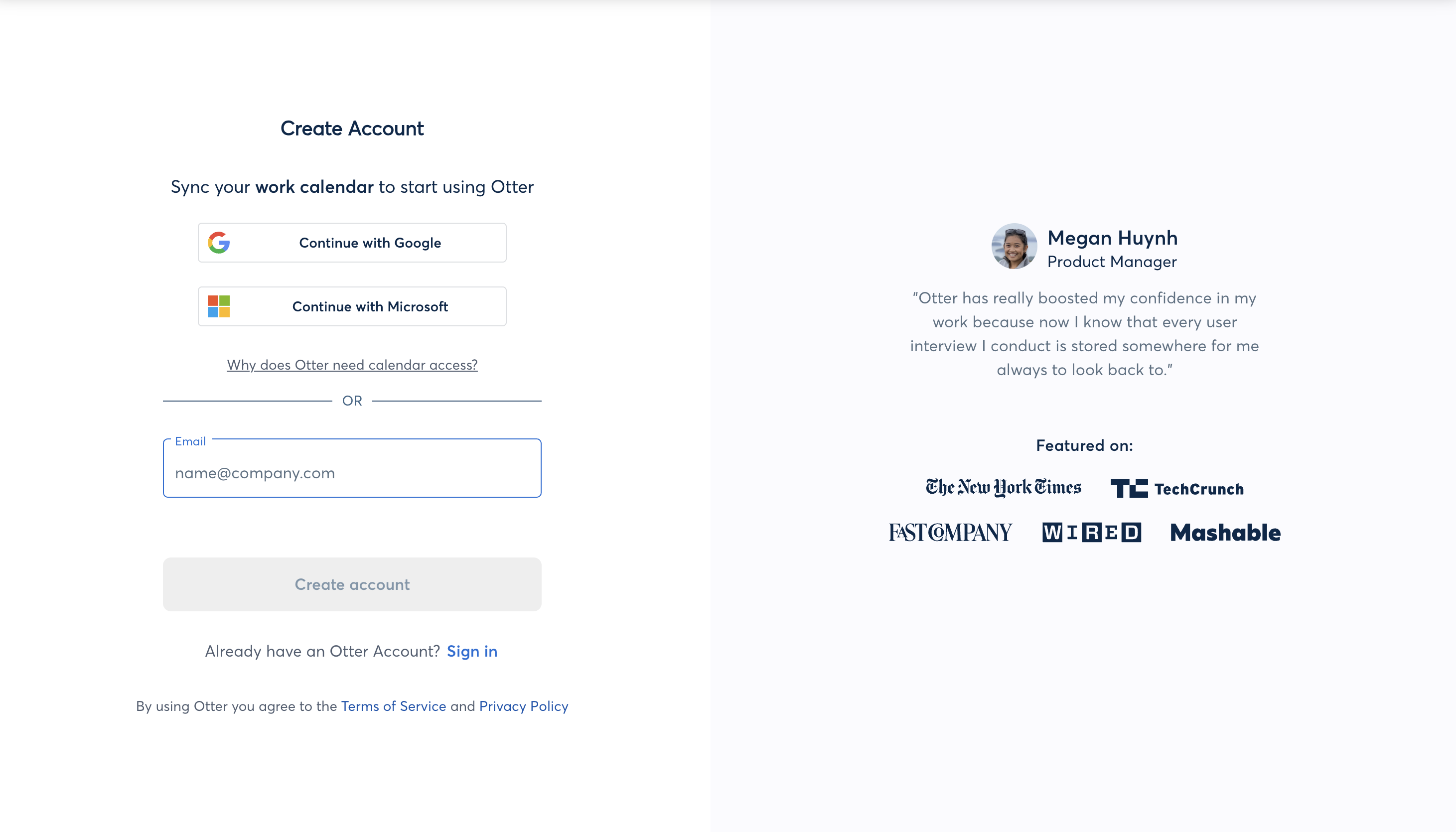Open the Privacy Policy link
Image resolution: width=1456 pixels, height=832 pixels.
523,706
